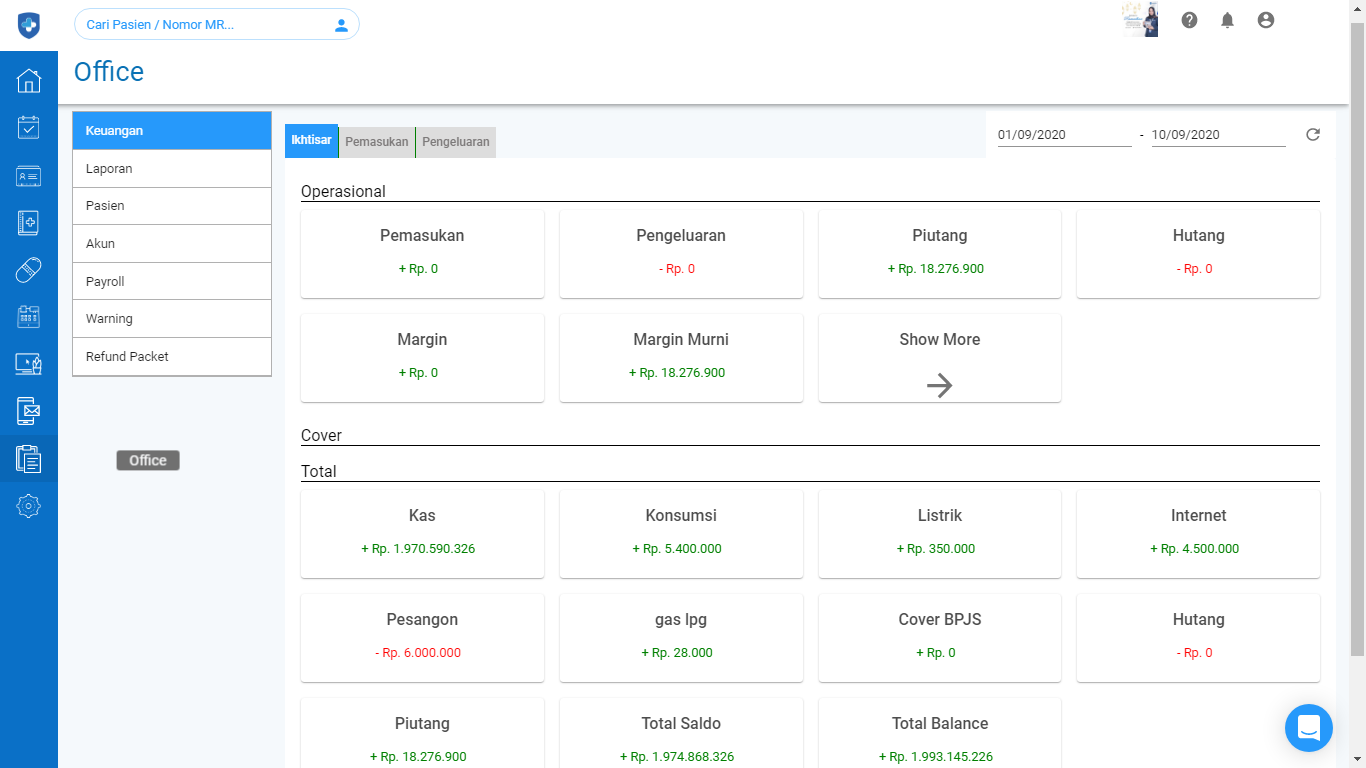Select Laporan in the side menu
The image size is (1366, 768).
172,169
